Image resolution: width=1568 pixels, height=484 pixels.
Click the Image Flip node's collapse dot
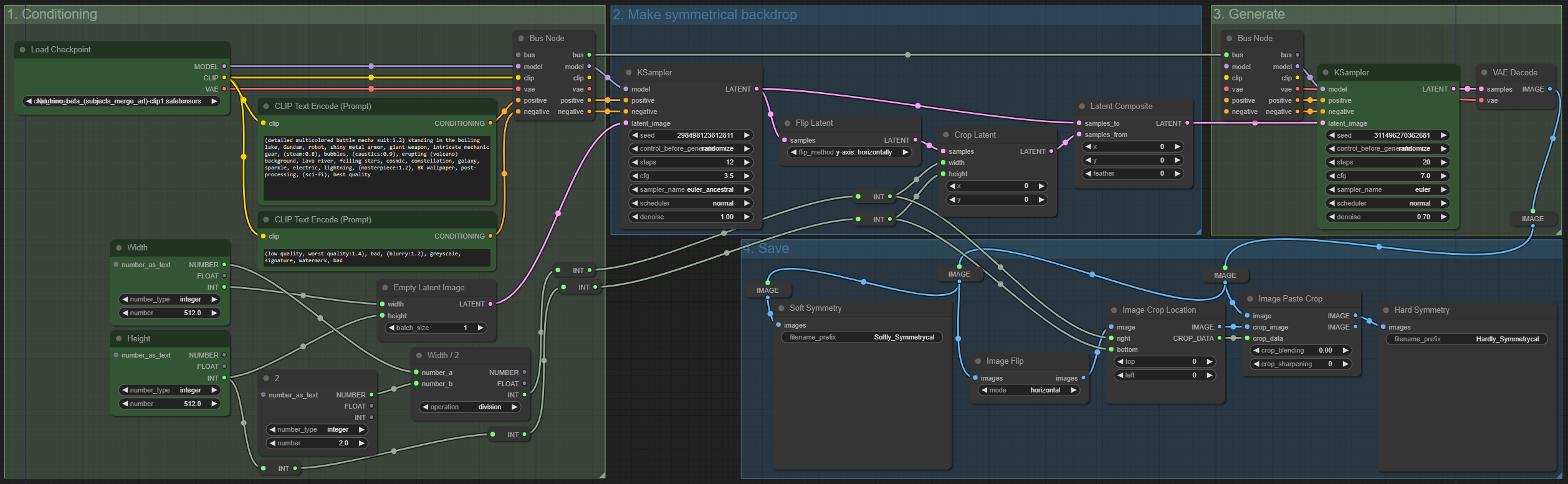pyautogui.click(x=978, y=361)
